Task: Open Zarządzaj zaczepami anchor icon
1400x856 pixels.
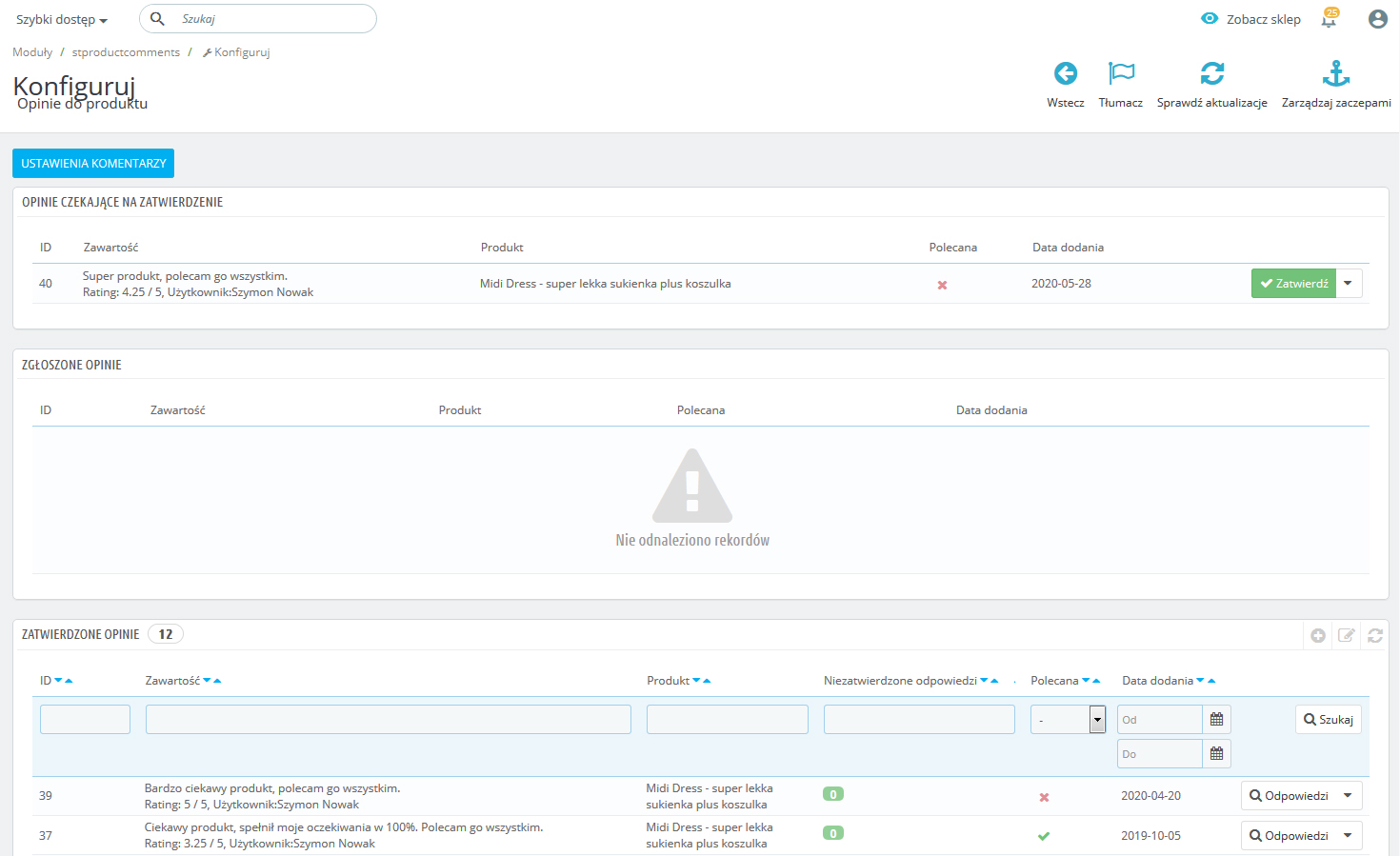Action: [1335, 73]
